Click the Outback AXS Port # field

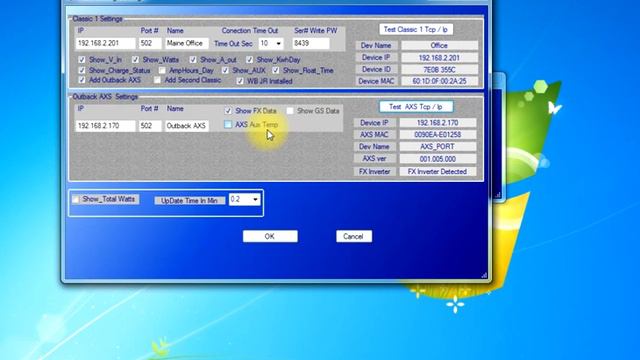[150, 126]
